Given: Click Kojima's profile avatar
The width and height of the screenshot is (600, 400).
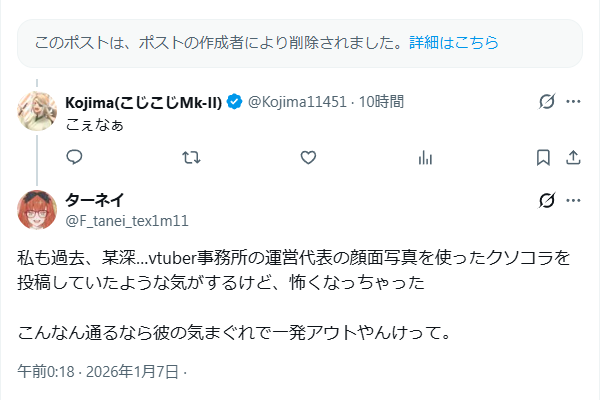Looking at the screenshot, I should 38,111.
